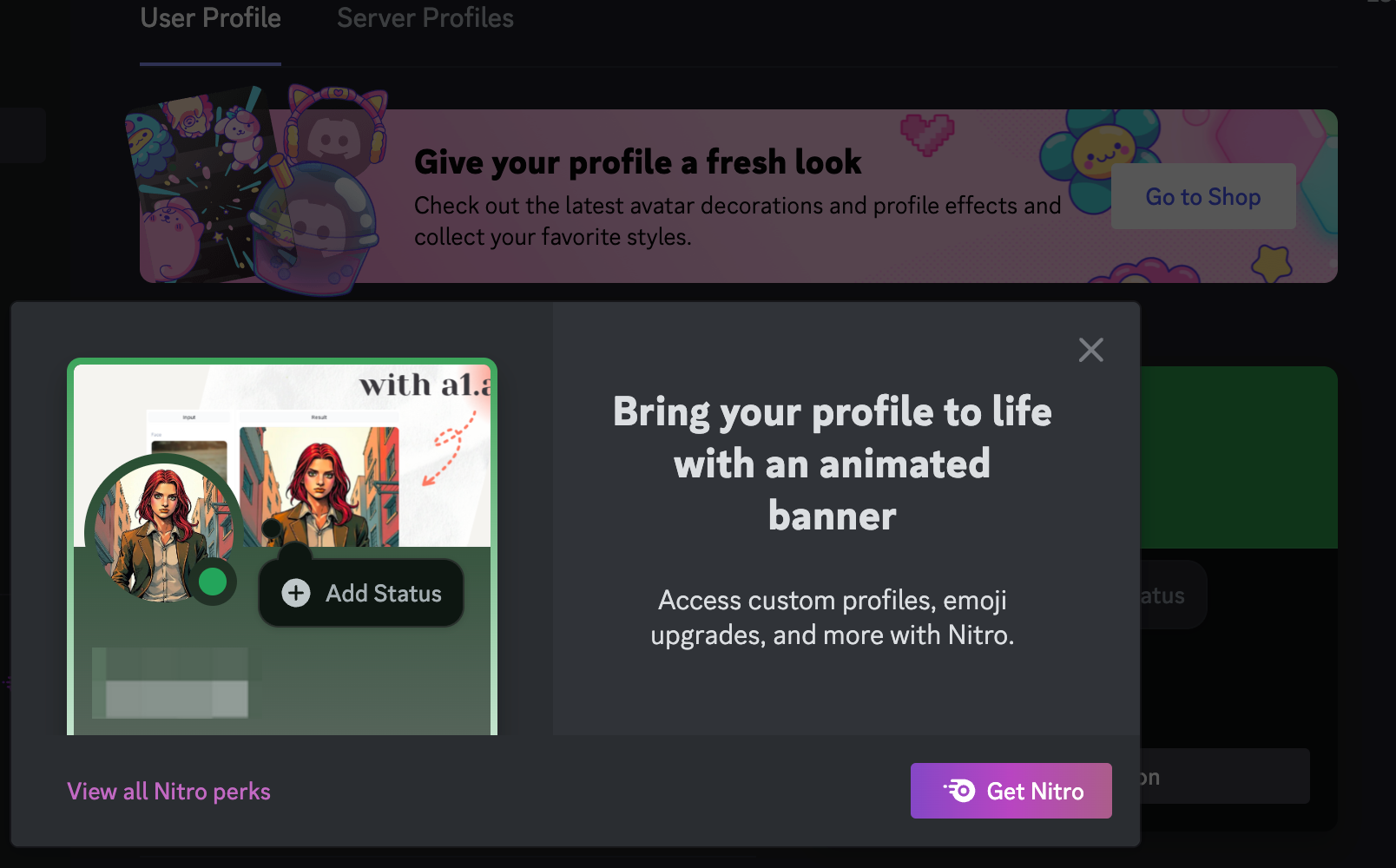Click the plus icon beside Add Status
Viewport: 1396px width, 868px height.
[296, 593]
